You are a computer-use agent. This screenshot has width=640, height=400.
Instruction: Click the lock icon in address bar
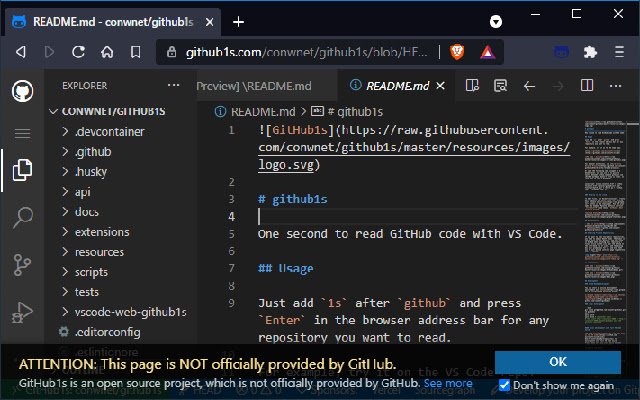[x=171, y=52]
